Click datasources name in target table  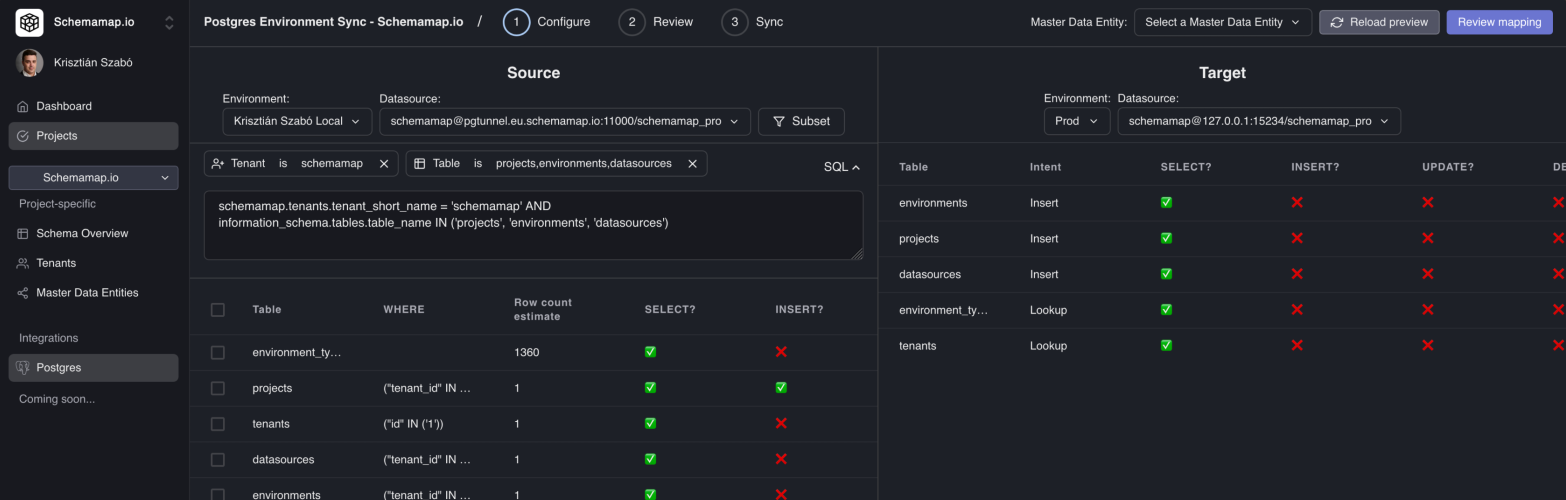(930, 274)
